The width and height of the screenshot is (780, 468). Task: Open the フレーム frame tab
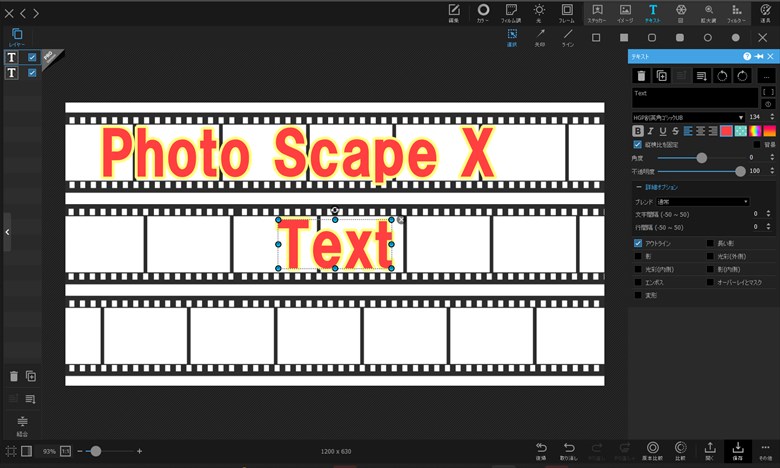[x=567, y=13]
